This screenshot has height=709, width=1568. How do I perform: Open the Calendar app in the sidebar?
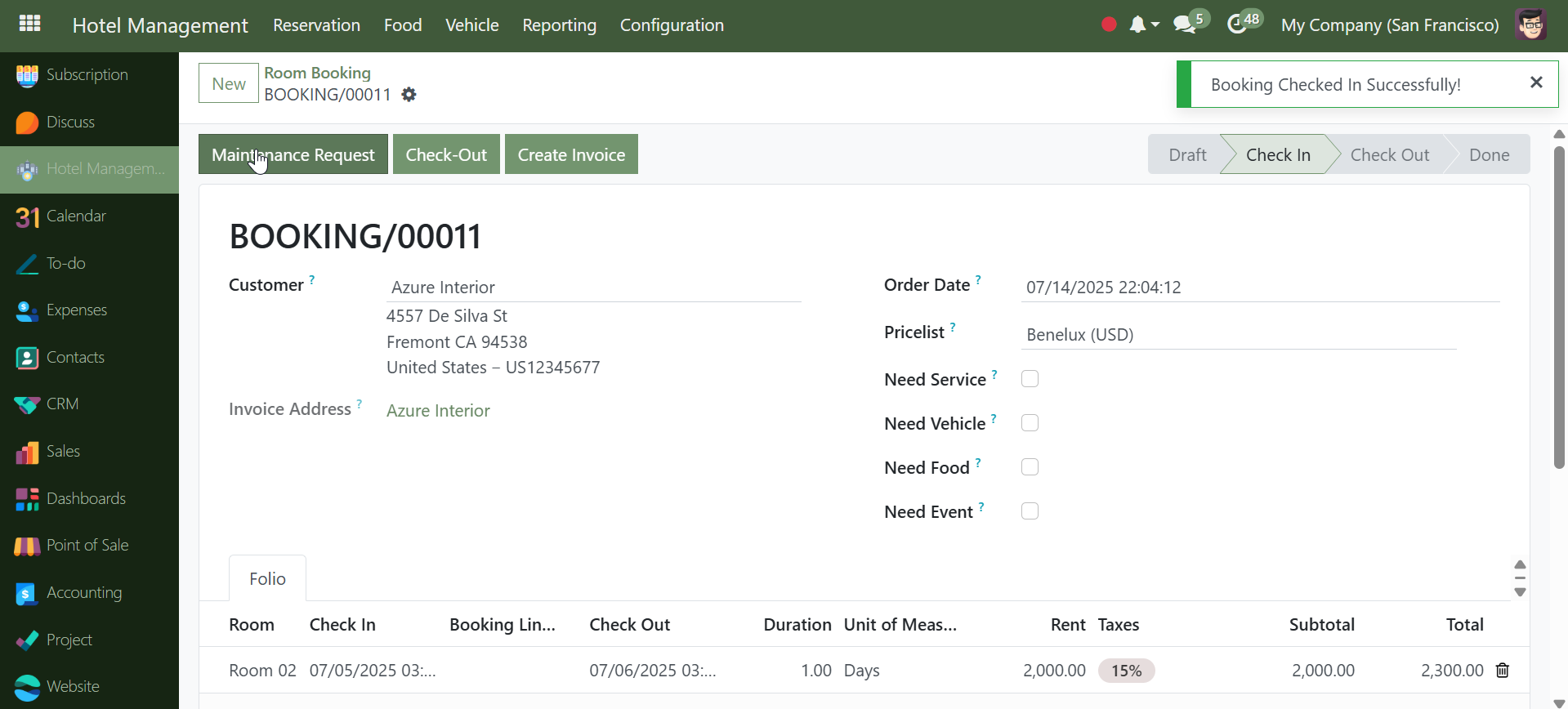(76, 216)
